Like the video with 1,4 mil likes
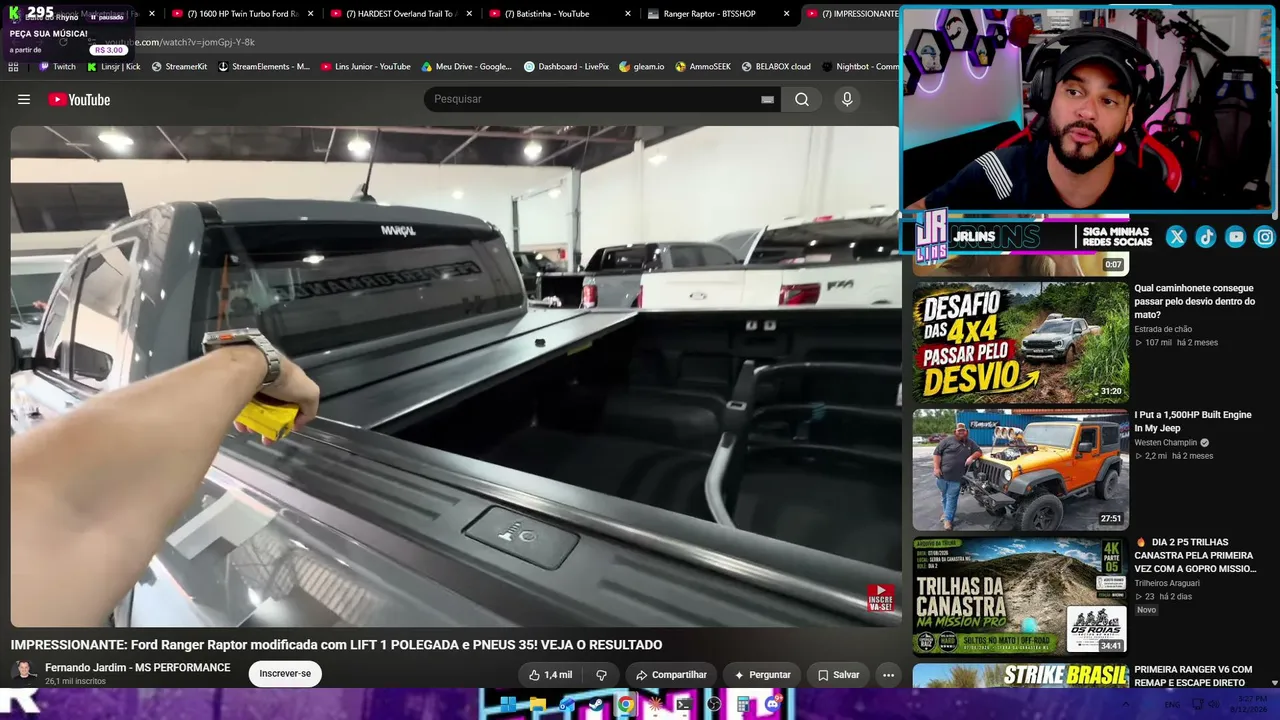This screenshot has width=1280, height=720. [550, 675]
